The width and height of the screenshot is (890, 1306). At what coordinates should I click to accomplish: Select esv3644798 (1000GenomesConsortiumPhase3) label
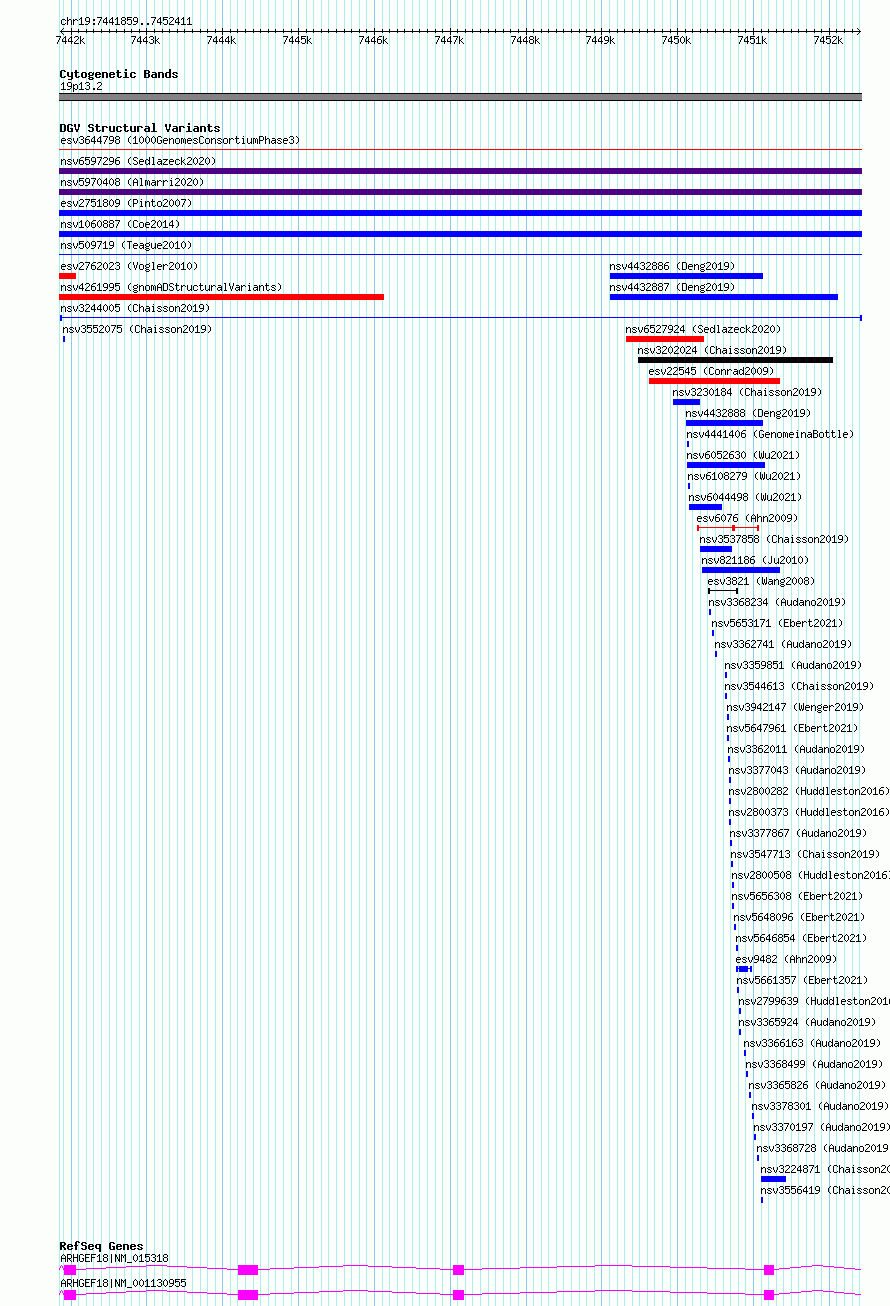[180, 140]
